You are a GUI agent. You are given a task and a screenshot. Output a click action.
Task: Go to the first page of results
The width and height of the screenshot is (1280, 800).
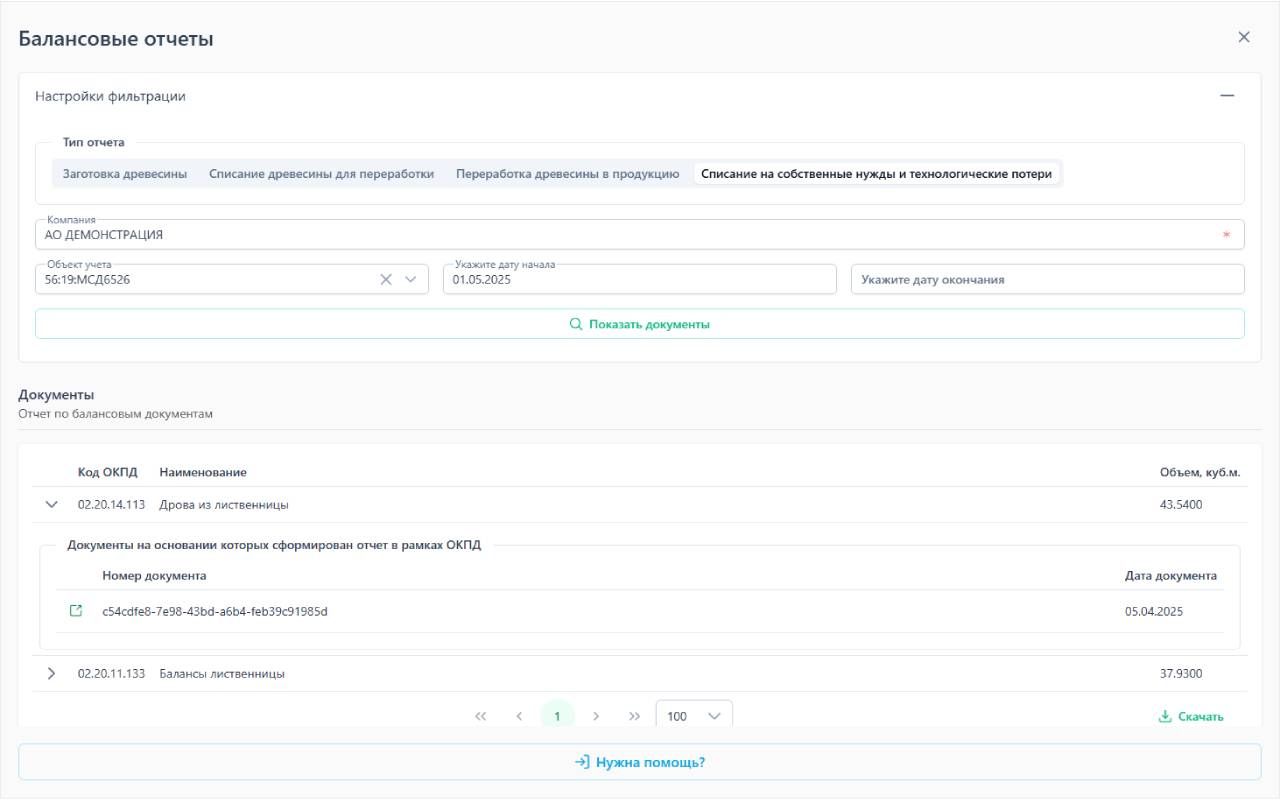tap(481, 716)
